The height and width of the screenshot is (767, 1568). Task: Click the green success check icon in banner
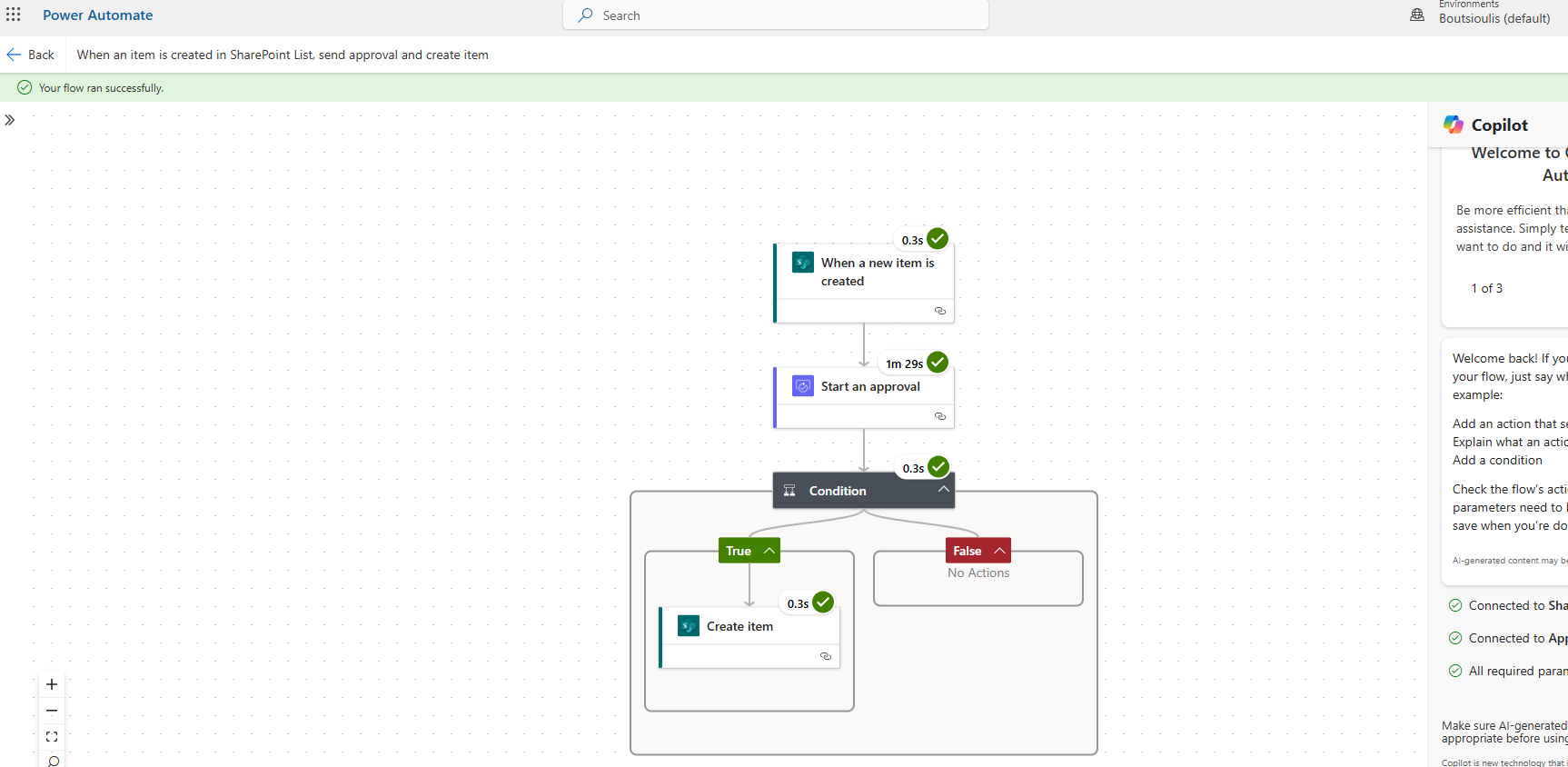pyautogui.click(x=25, y=88)
